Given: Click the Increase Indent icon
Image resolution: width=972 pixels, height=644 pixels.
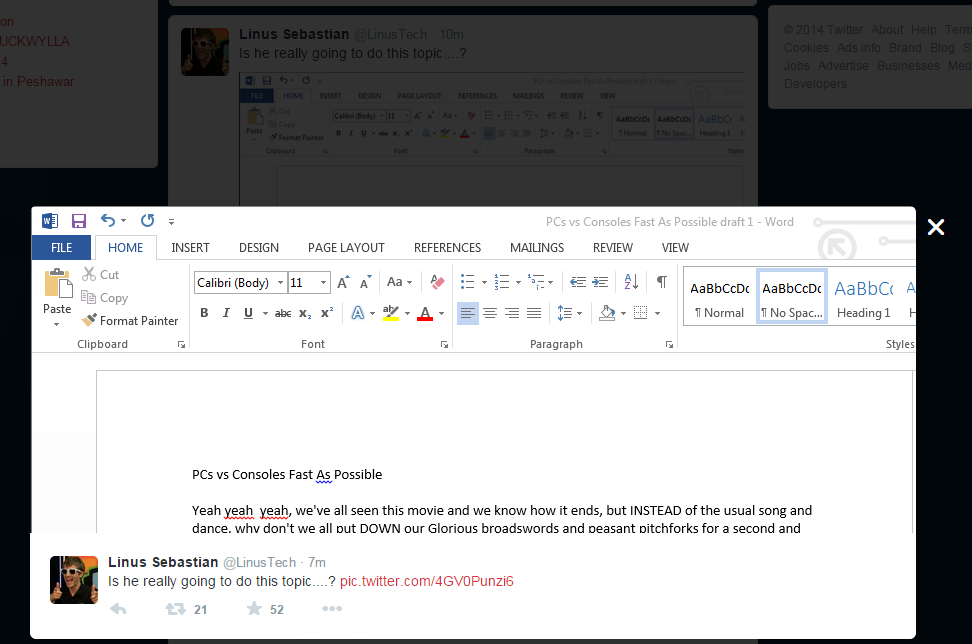Looking at the screenshot, I should (x=600, y=282).
